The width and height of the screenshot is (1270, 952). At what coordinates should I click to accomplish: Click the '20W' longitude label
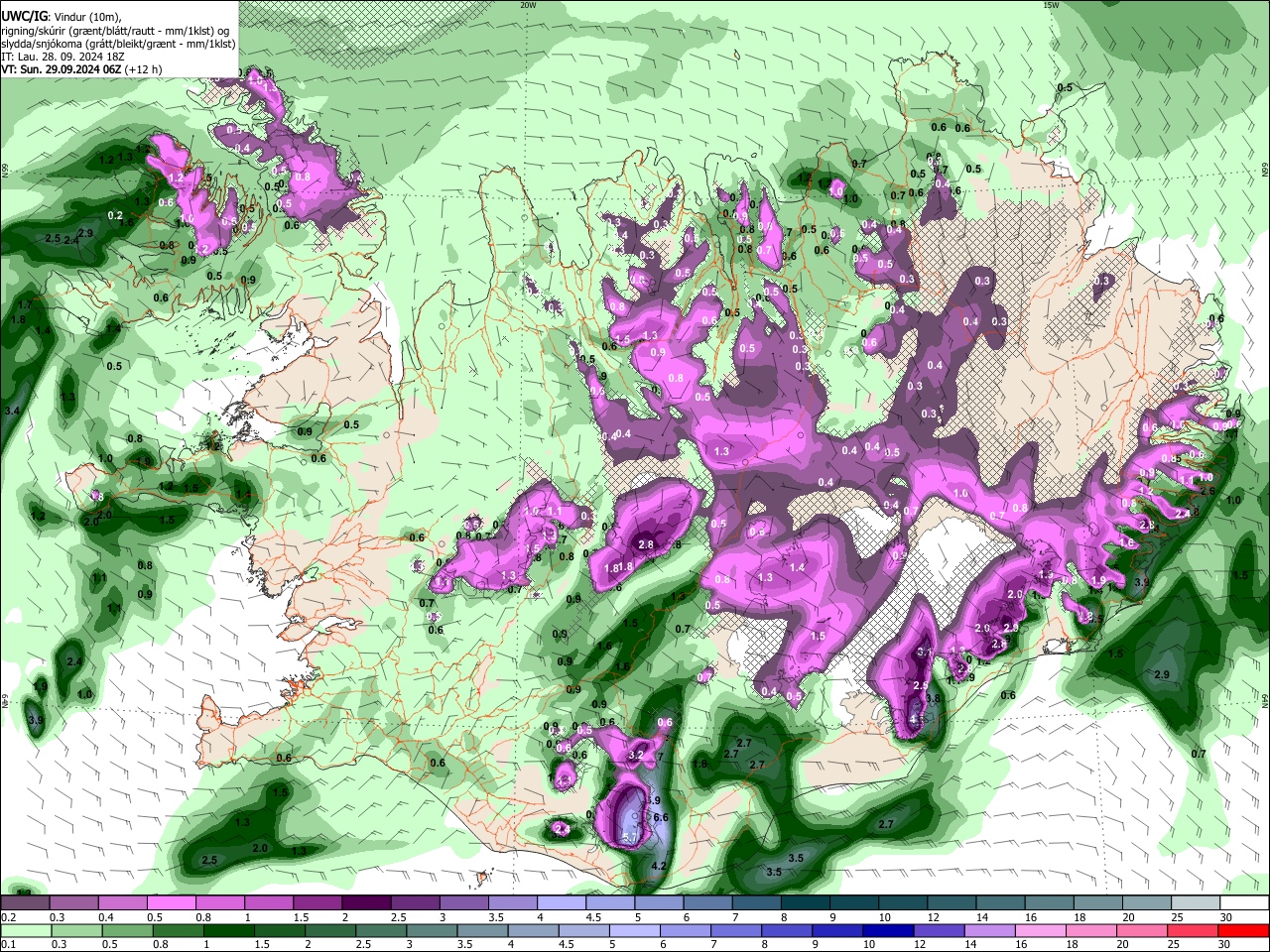tap(528, 5)
